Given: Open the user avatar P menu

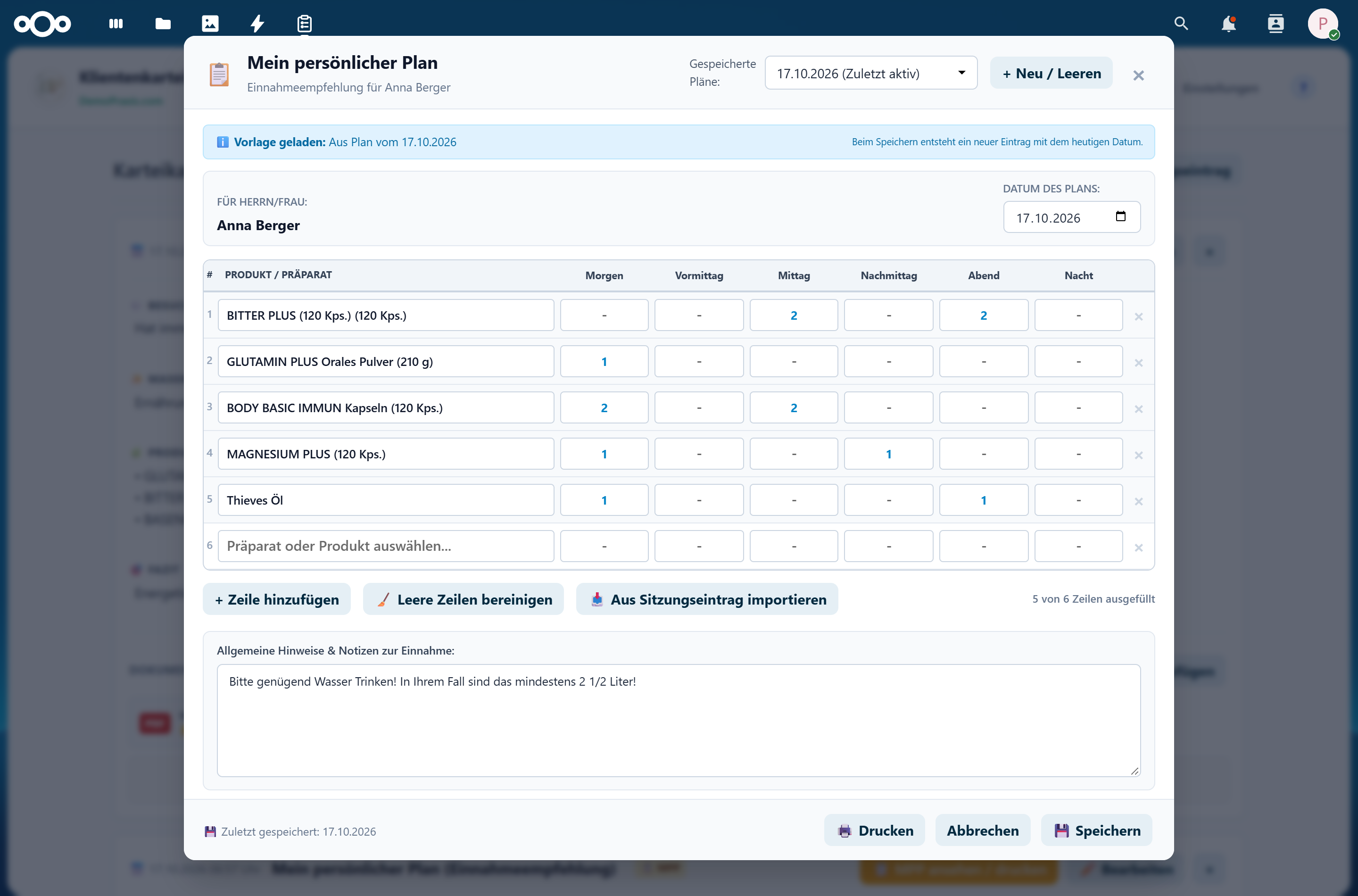Looking at the screenshot, I should [x=1323, y=24].
